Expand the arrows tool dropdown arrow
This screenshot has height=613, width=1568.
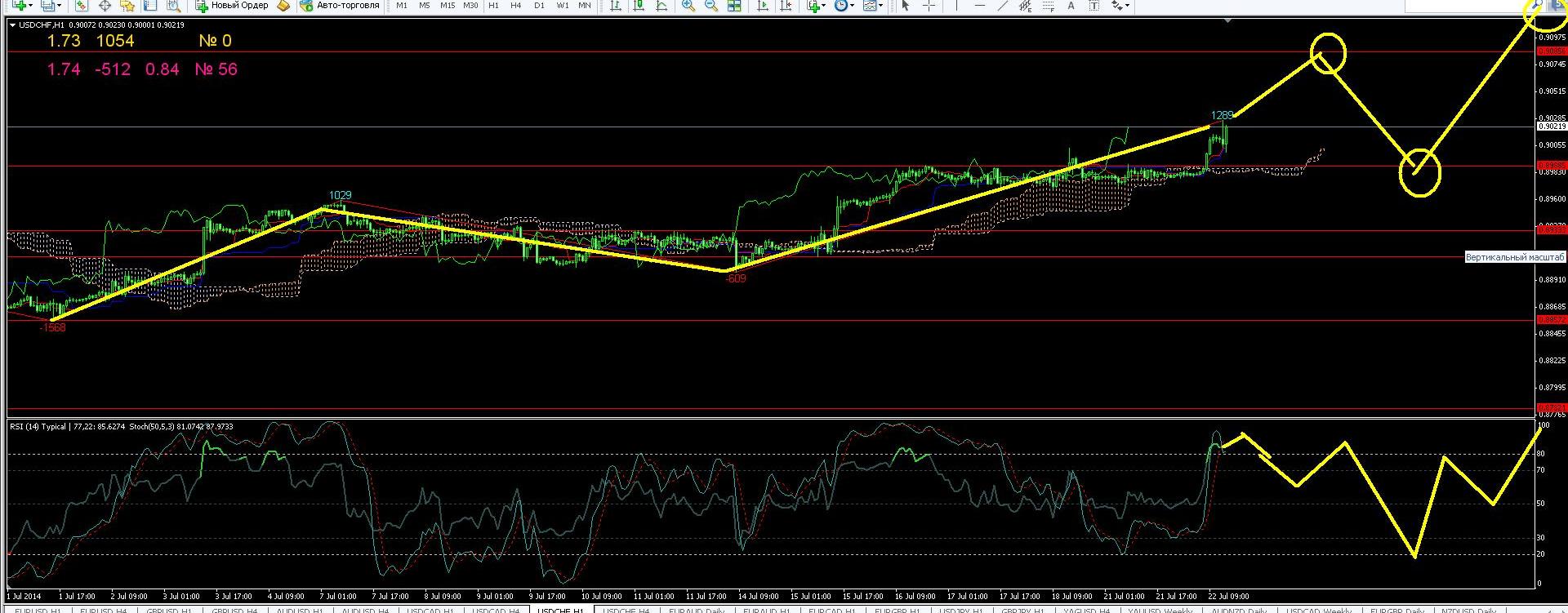point(1127,6)
